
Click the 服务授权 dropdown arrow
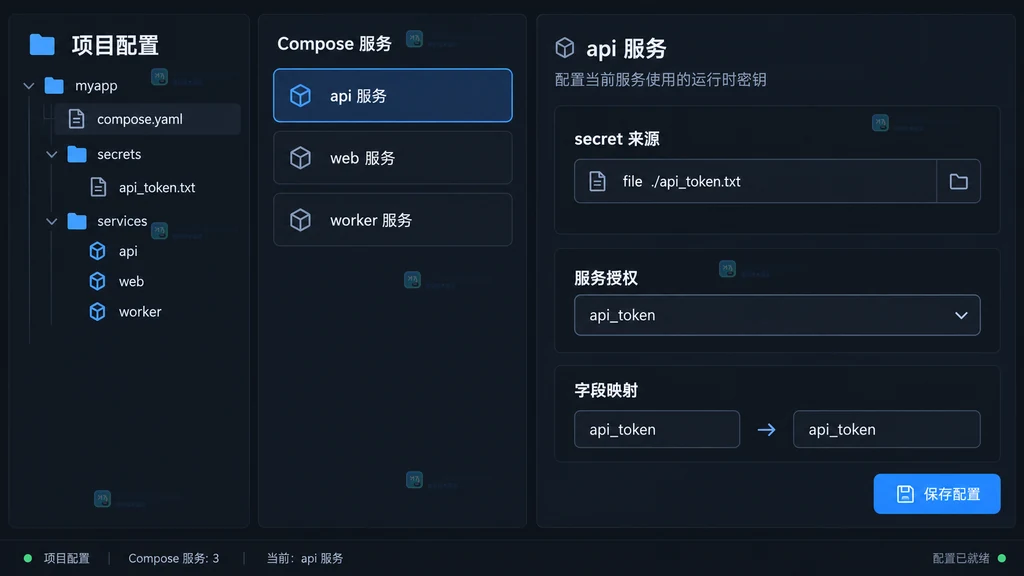coord(961,315)
